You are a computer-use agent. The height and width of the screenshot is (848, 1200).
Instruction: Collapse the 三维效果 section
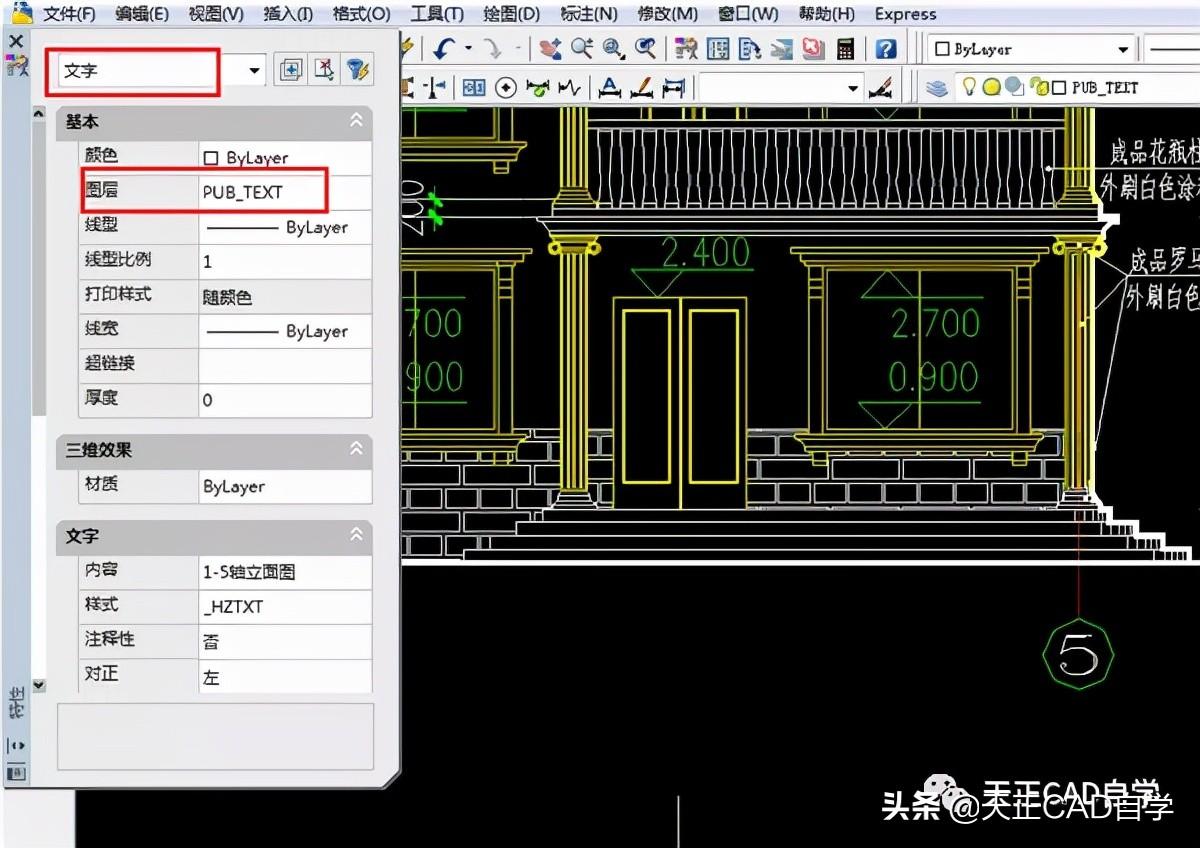click(x=356, y=450)
